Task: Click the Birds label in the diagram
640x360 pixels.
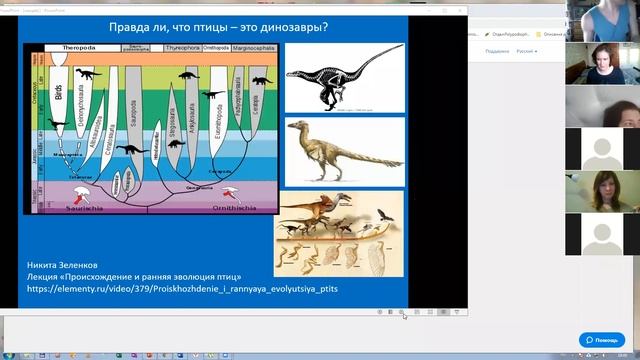Action: click(58, 93)
